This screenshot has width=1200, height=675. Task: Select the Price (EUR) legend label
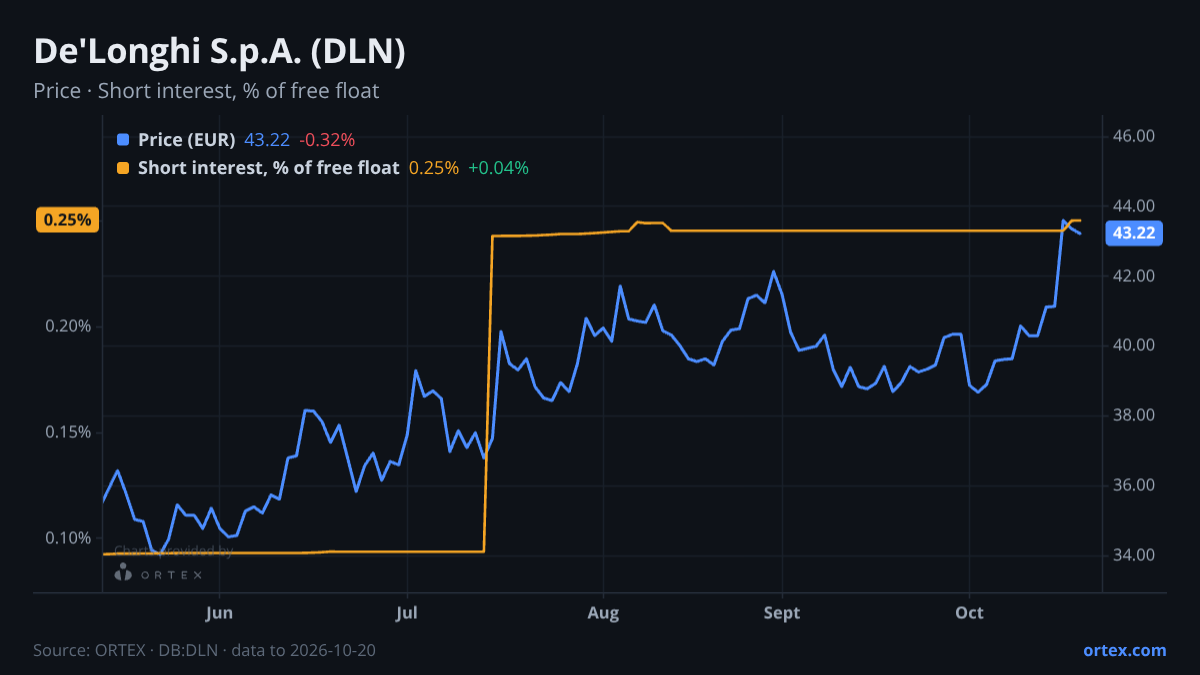tap(187, 140)
